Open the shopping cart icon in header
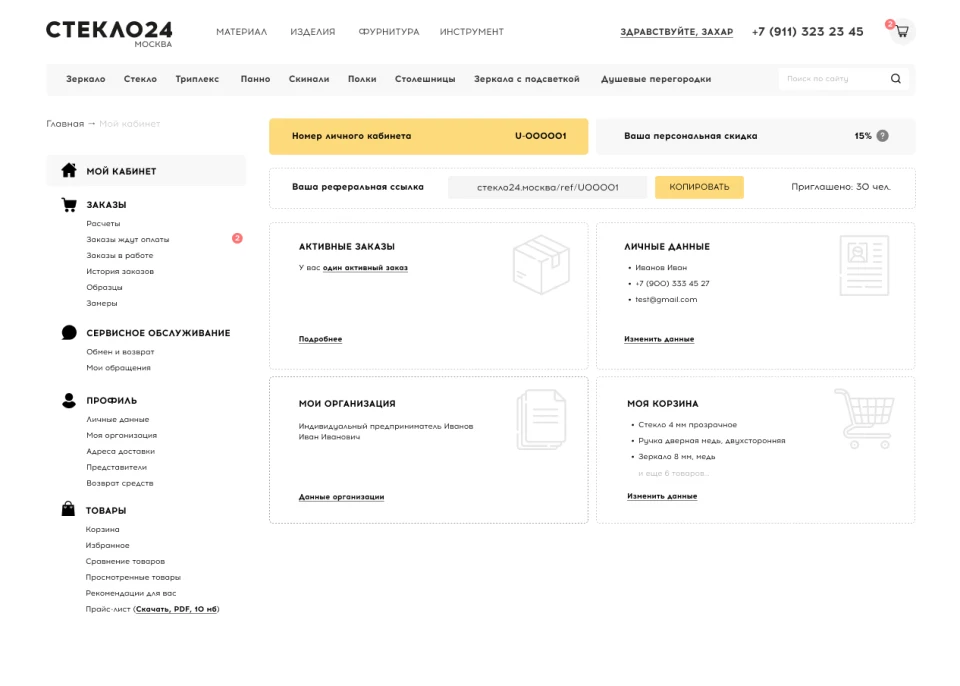The width and height of the screenshot is (960, 686). [901, 31]
